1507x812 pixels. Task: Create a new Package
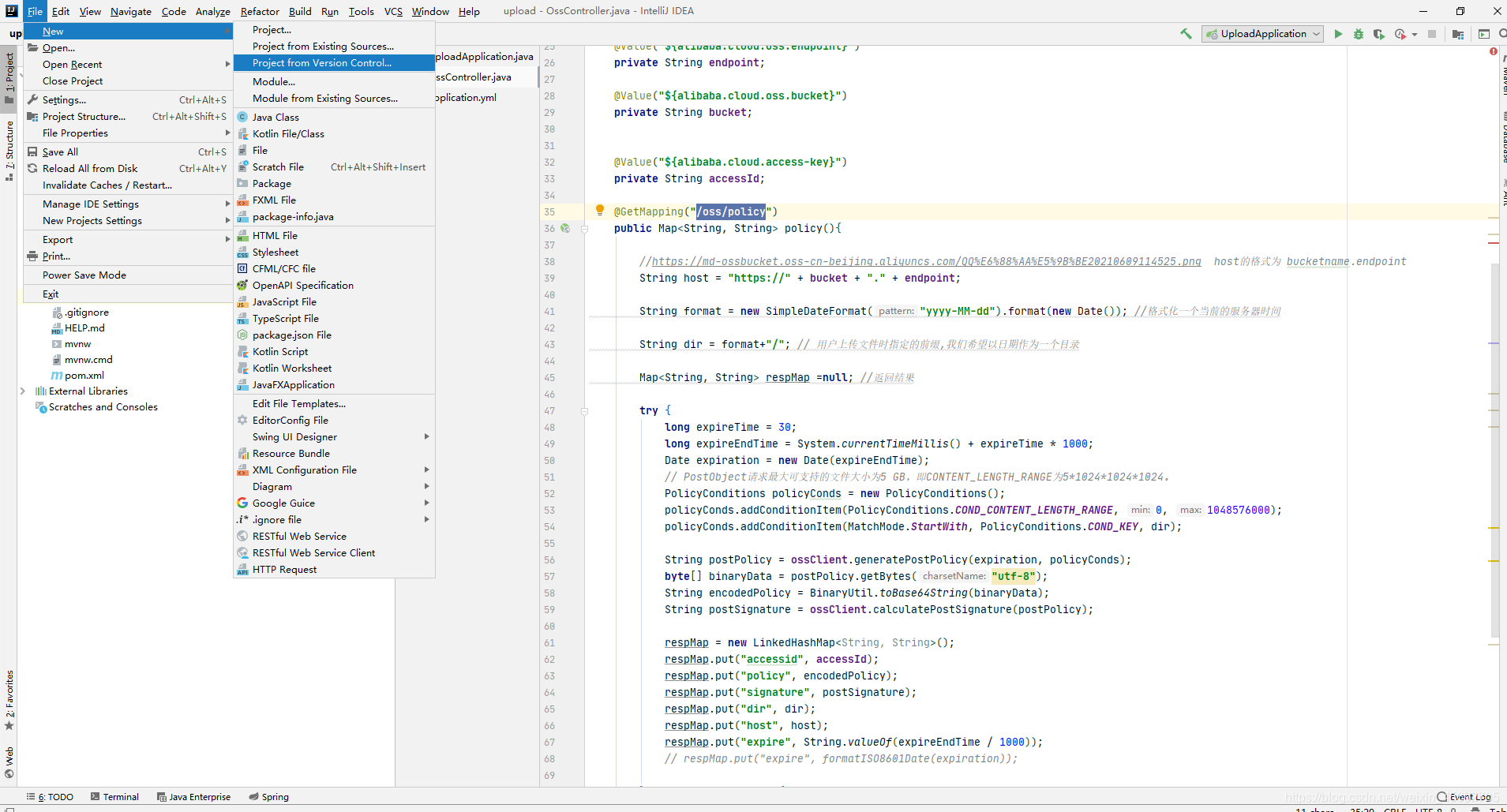point(335,183)
